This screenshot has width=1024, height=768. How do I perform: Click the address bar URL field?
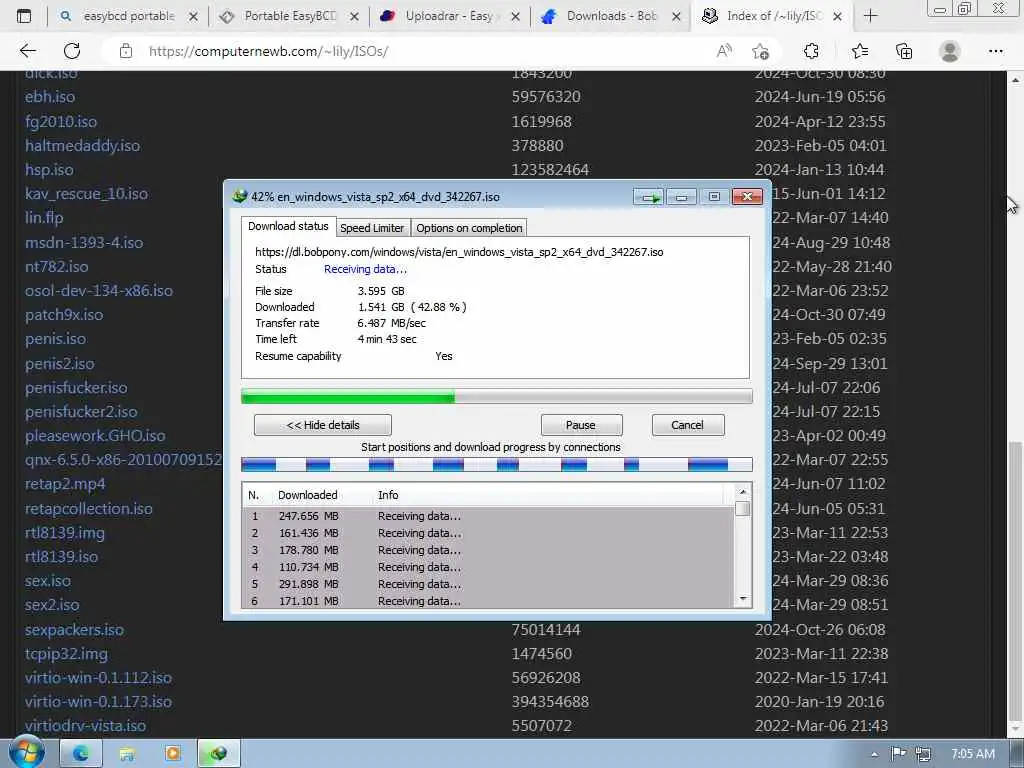pos(418,51)
